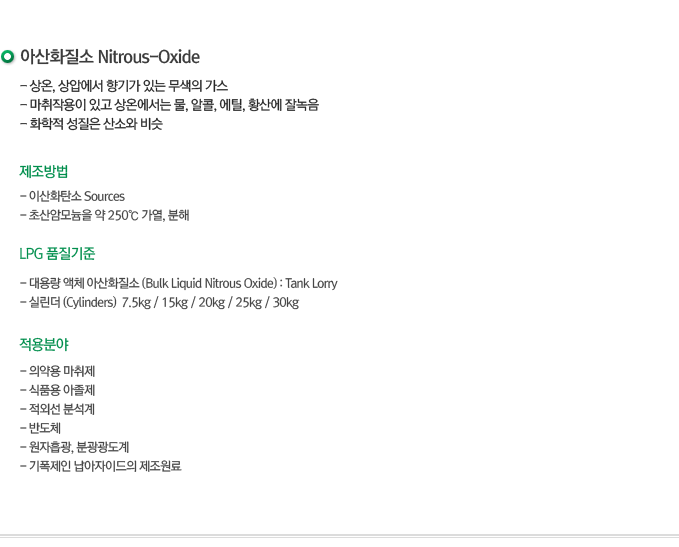
Task: Click the Bulk Liquid Nitrous Oxide Tank Lorry line
Action: coord(179,283)
